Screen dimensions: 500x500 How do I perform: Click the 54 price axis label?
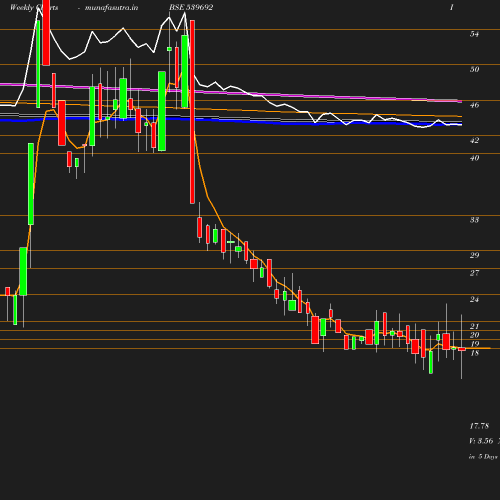tap(474, 34)
